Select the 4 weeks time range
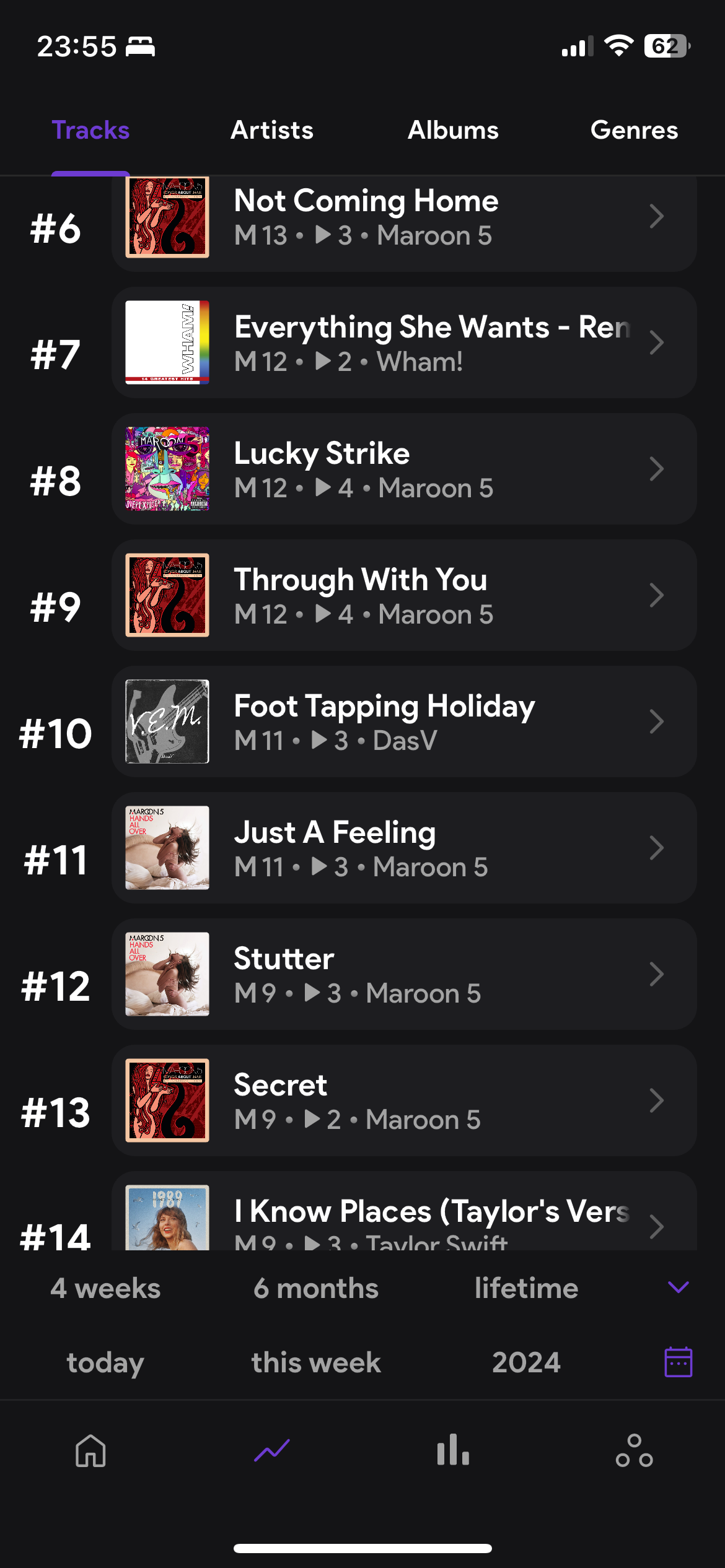Viewport: 725px width, 1568px height. click(x=105, y=1288)
